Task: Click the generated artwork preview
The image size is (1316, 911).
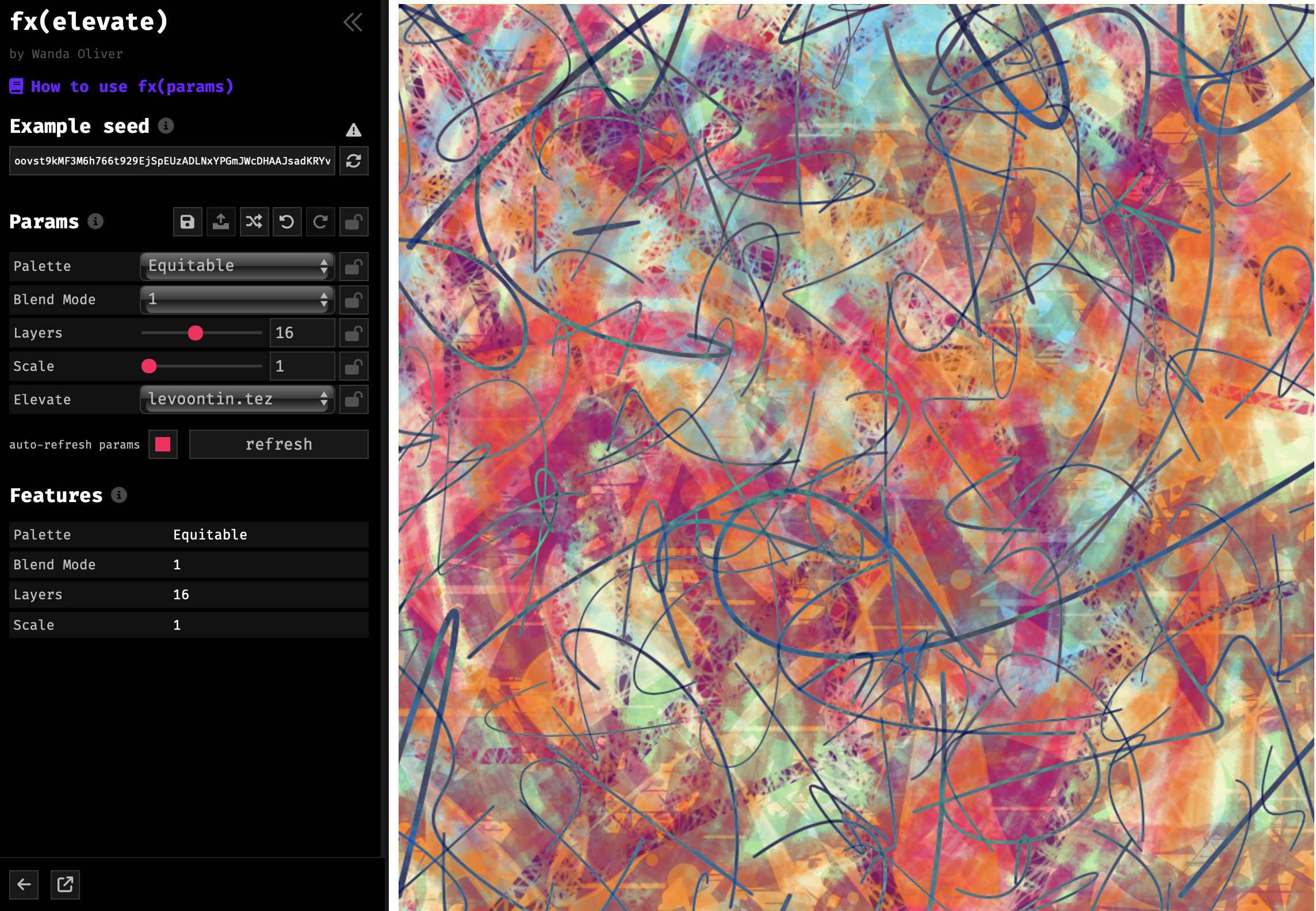Action: pos(856,457)
